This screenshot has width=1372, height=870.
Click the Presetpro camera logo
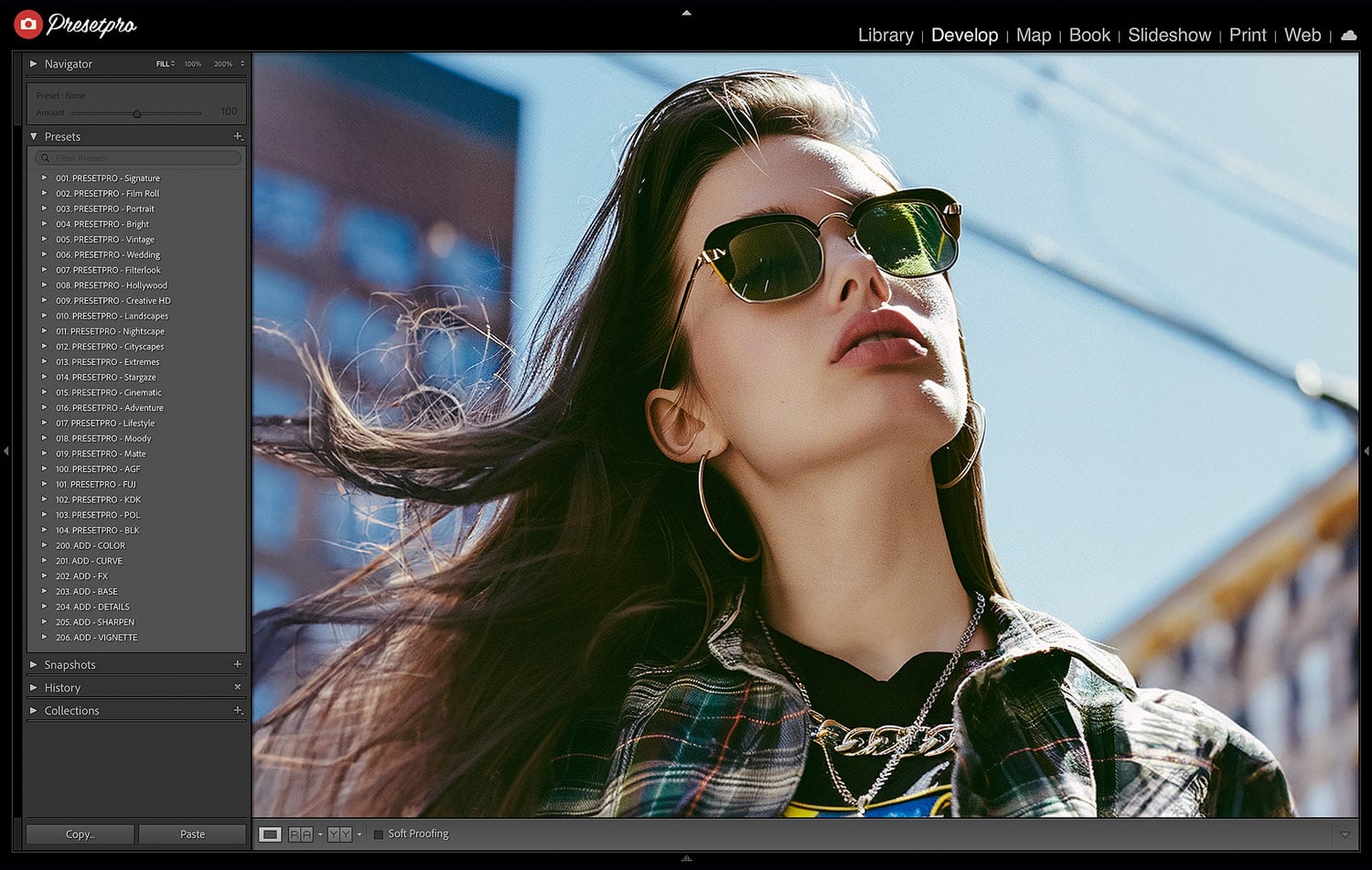[x=28, y=25]
